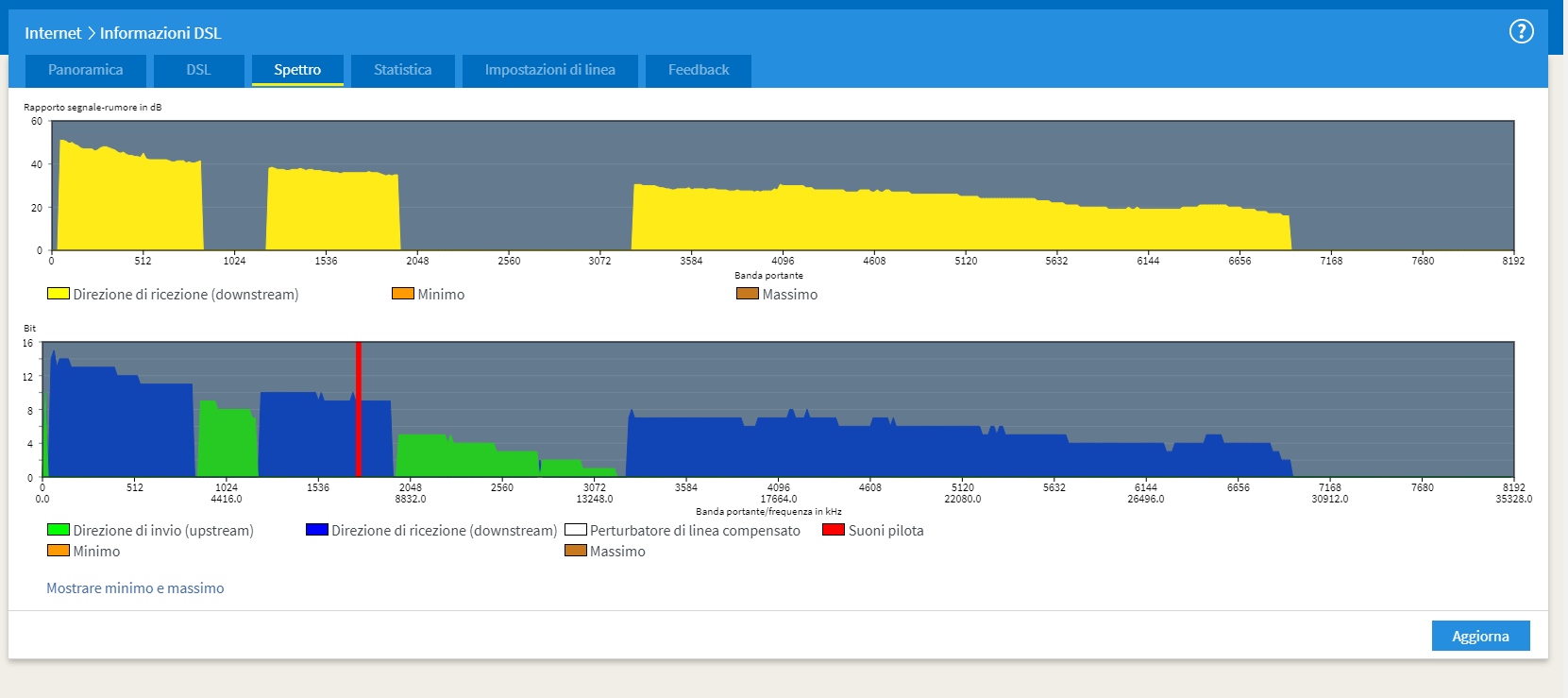The width and height of the screenshot is (1568, 698).
Task: Click the Aggiorna button
Action: pyautogui.click(x=1480, y=636)
